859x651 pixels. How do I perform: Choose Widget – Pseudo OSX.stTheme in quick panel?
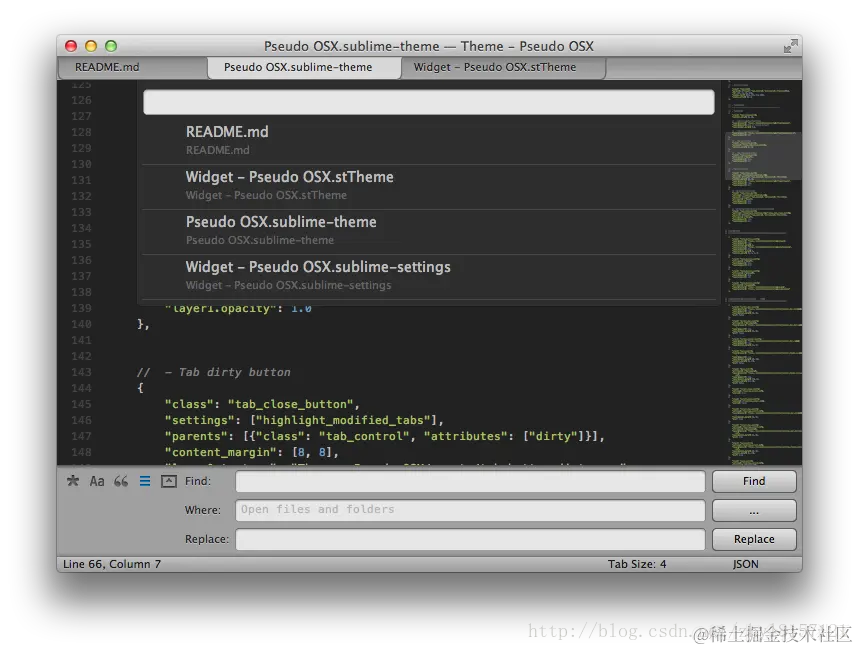tap(429, 186)
